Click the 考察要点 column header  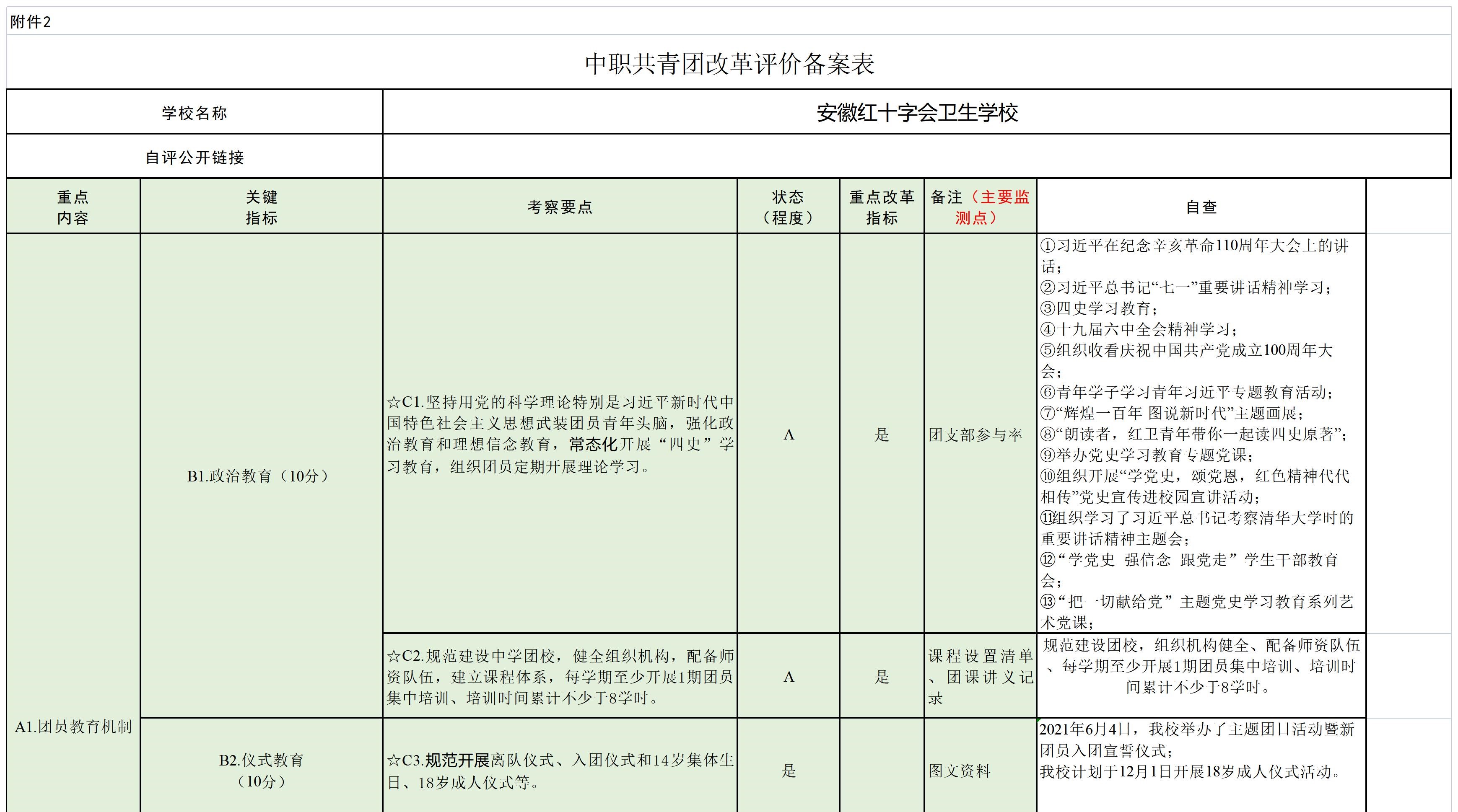click(559, 207)
